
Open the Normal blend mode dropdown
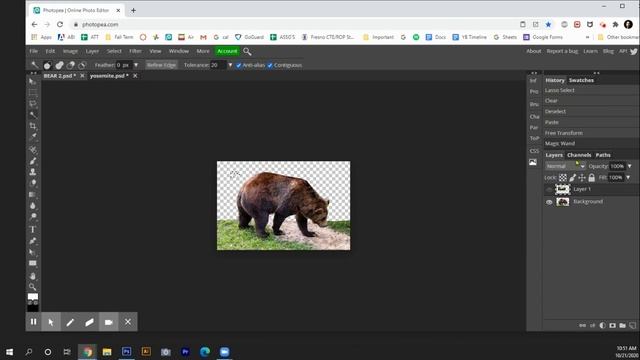click(566, 166)
